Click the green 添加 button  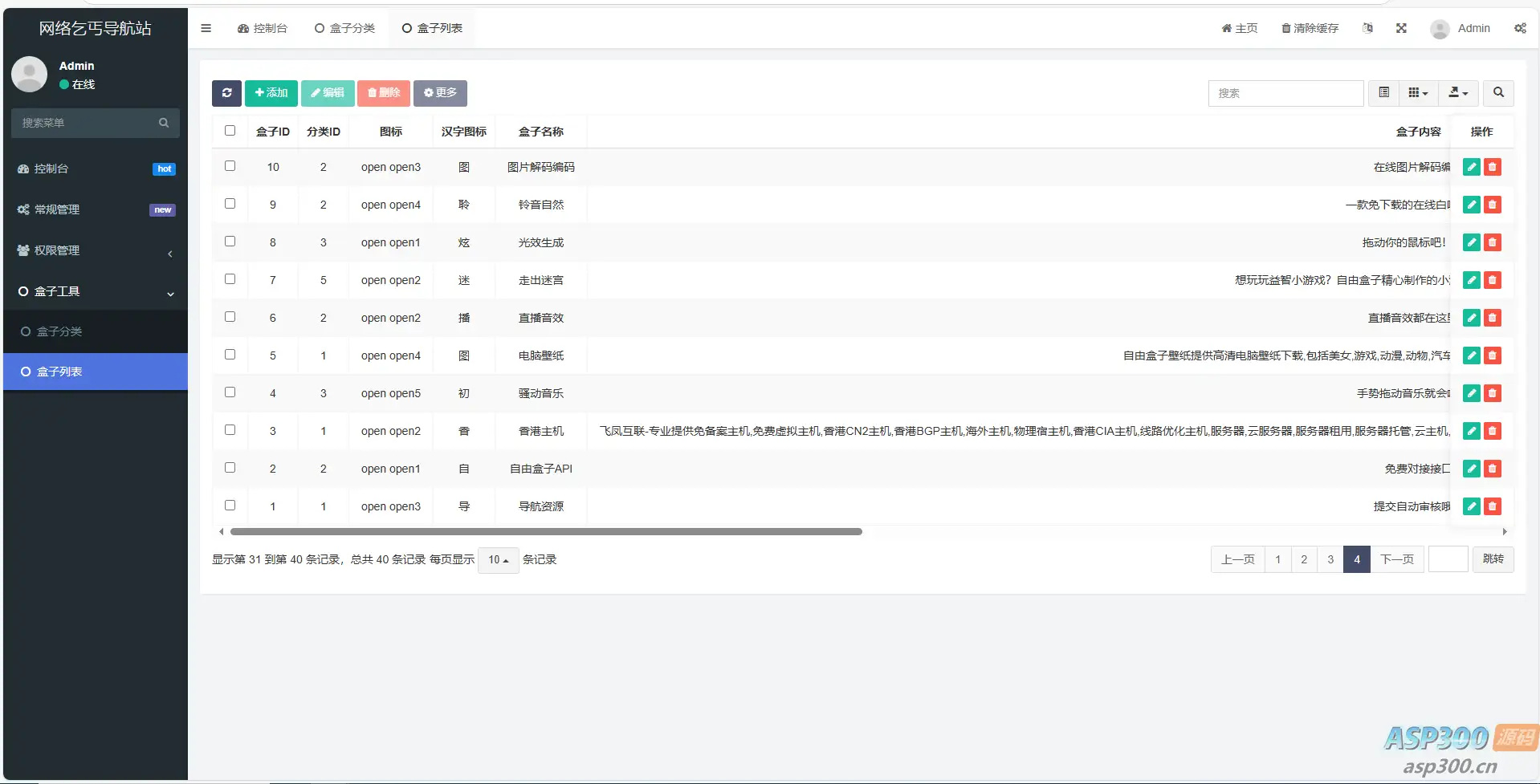click(x=271, y=93)
